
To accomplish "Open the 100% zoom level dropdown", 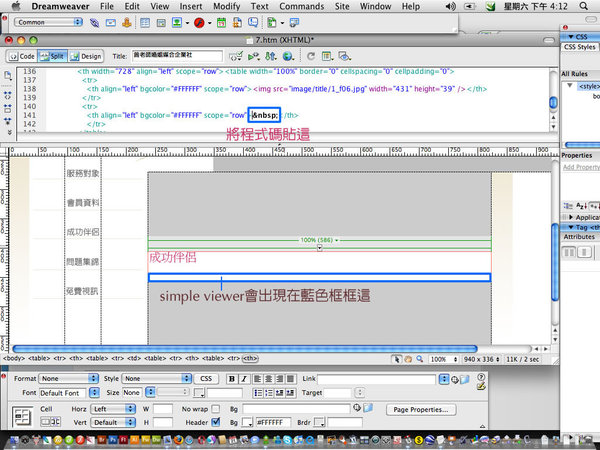I will coord(443,359).
